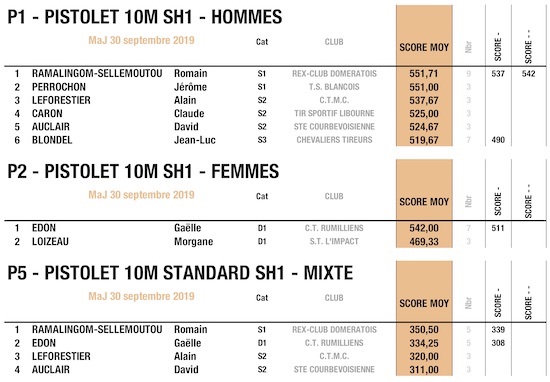Select the CARON Claude row
The image size is (550, 382).
point(275,114)
